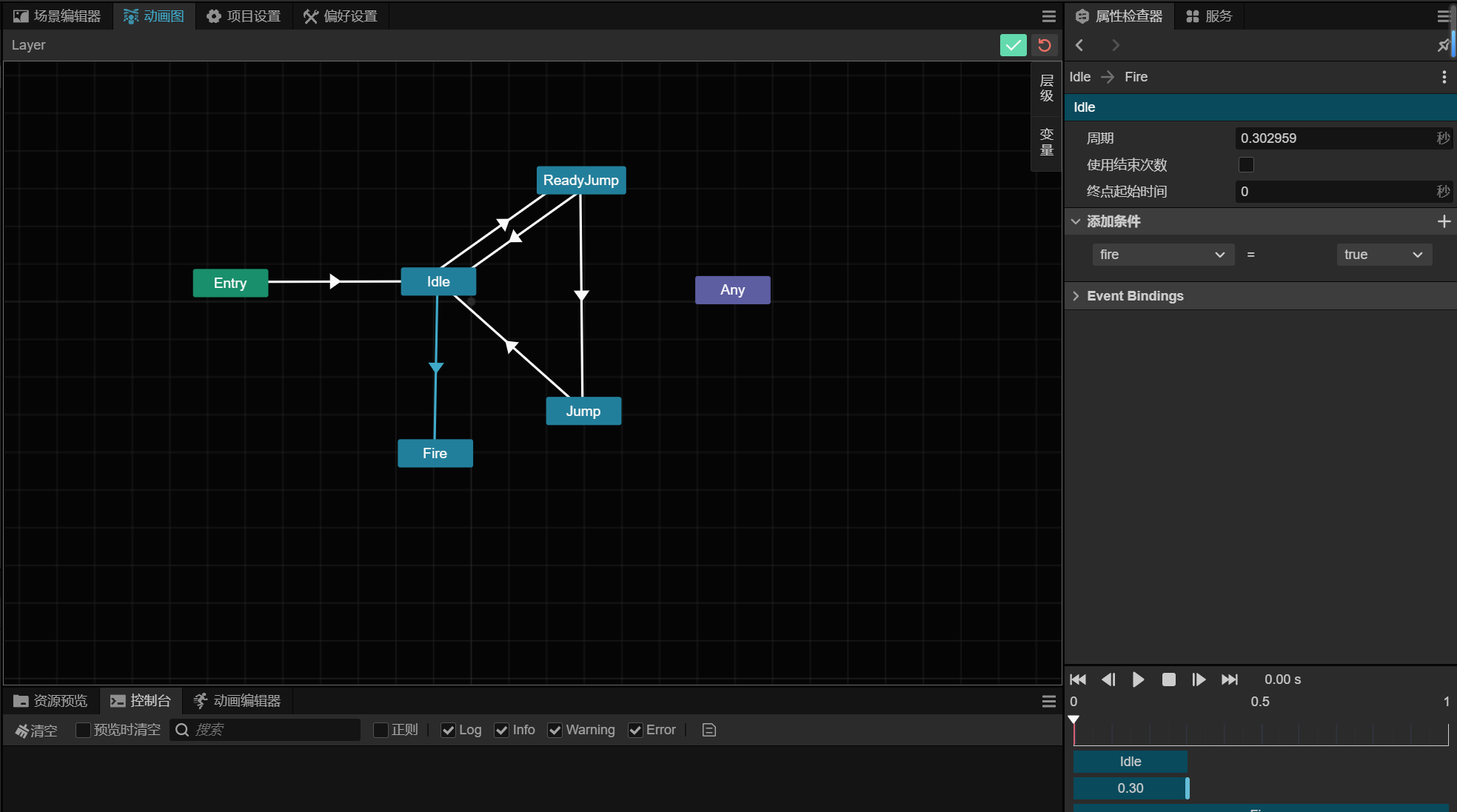Switch to the 服务 tab

click(x=1209, y=16)
